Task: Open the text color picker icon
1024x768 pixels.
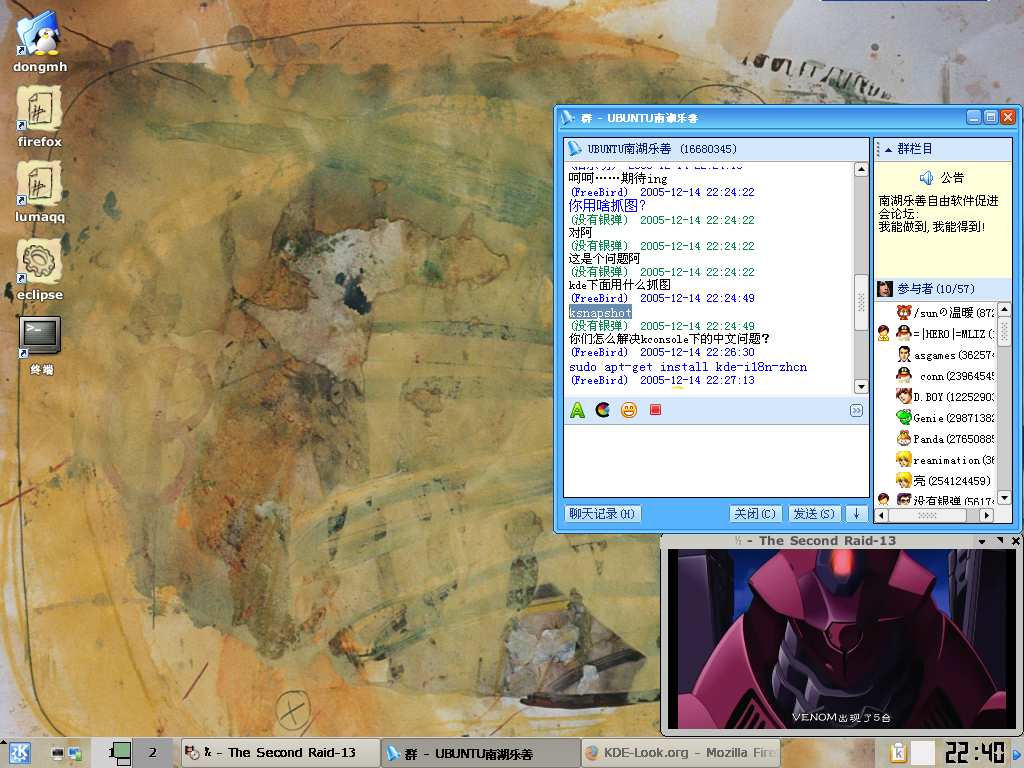Action: [603, 410]
